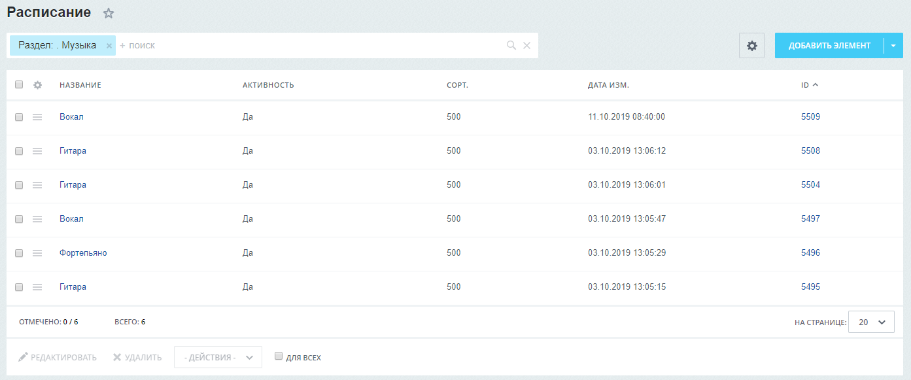Open the Вокал element with ID 5509
This screenshot has height=380, width=911.
(x=71, y=117)
